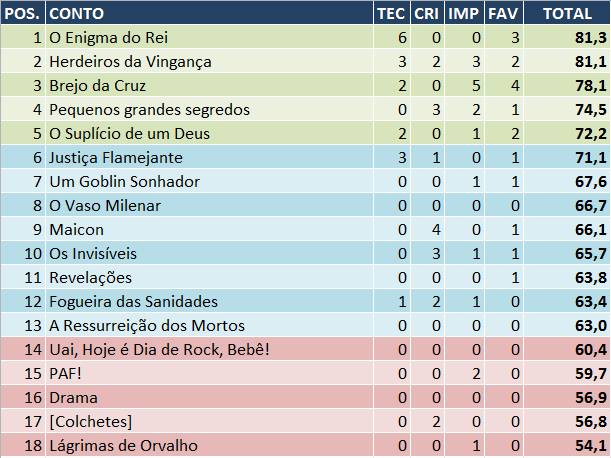Click the Lágrimas de Orvalho title cell
The width and height of the screenshot is (611, 458).
(x=123, y=445)
